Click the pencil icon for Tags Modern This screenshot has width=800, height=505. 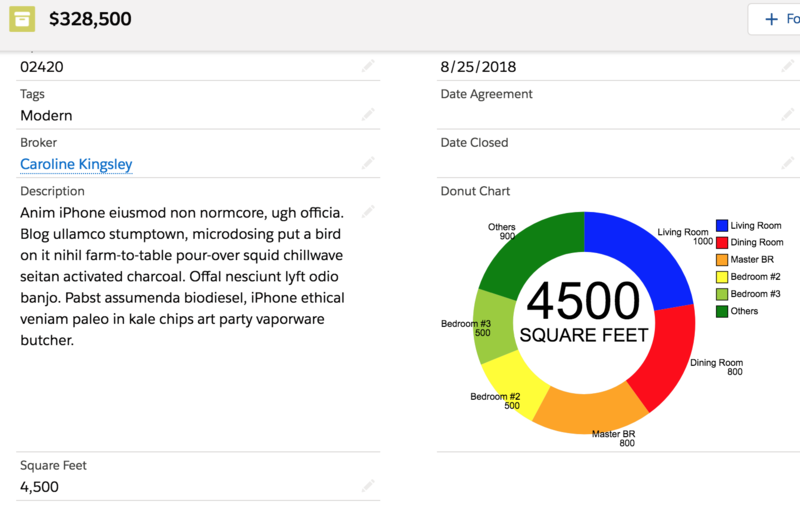click(x=368, y=115)
